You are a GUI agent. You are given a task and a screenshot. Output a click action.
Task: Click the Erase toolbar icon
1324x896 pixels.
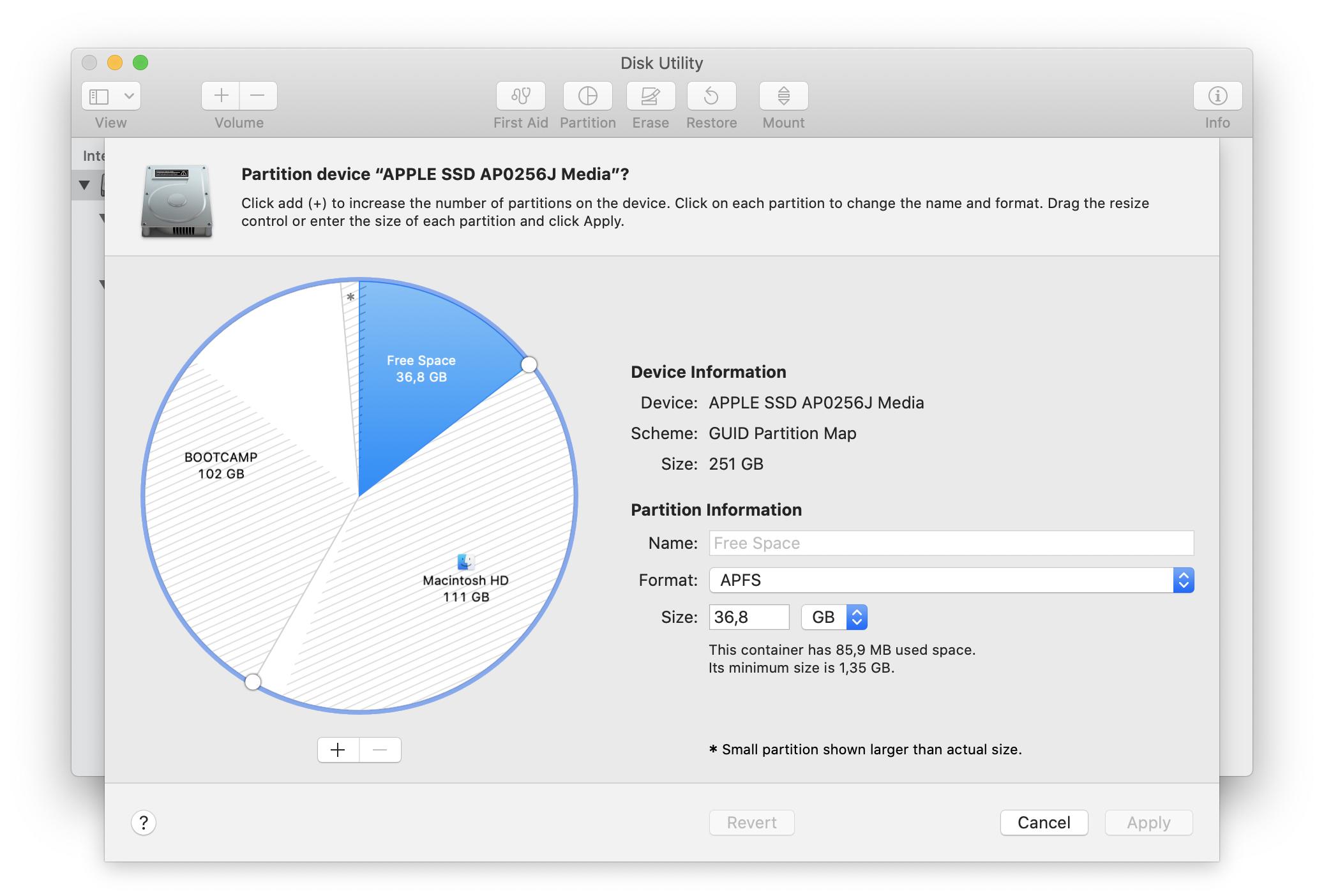[651, 96]
